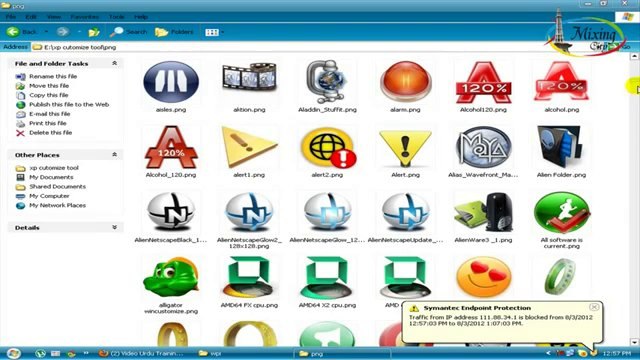The height and width of the screenshot is (360, 640).
Task: Collapse the Other Places panel
Action: pos(115,155)
